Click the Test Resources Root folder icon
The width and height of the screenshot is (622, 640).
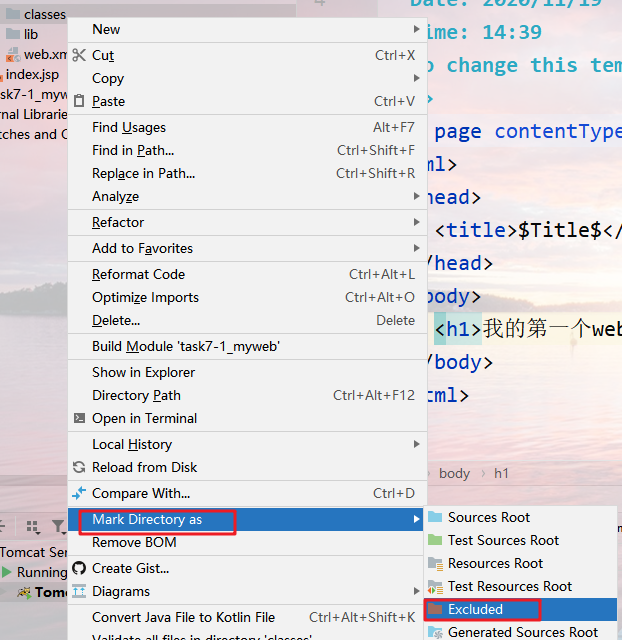pyautogui.click(x=435, y=587)
